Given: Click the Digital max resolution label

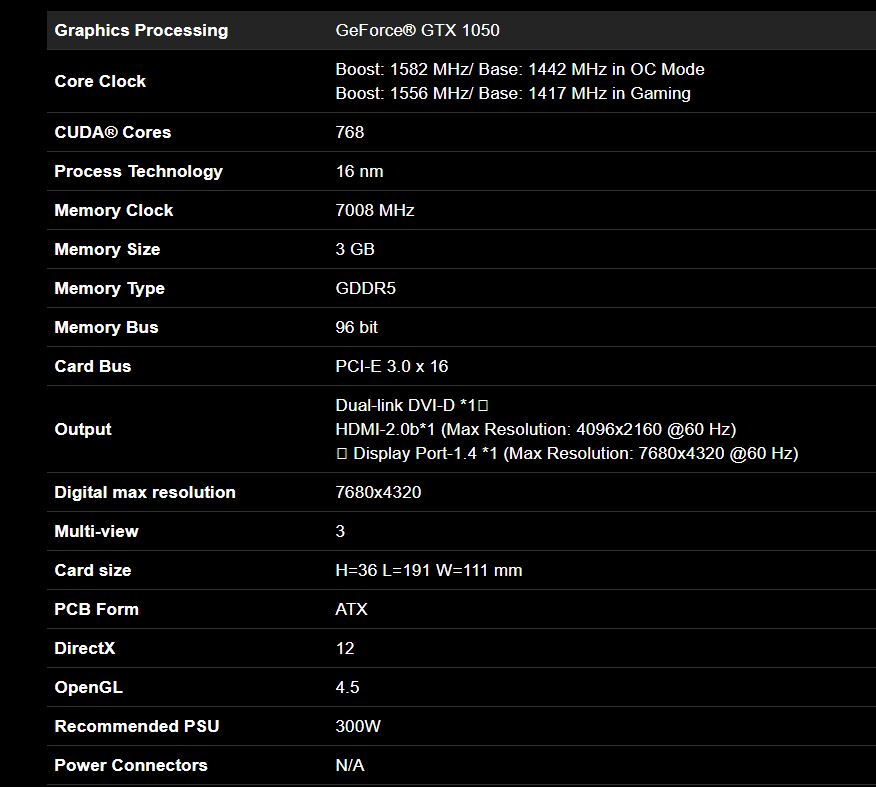Looking at the screenshot, I should click(145, 492).
